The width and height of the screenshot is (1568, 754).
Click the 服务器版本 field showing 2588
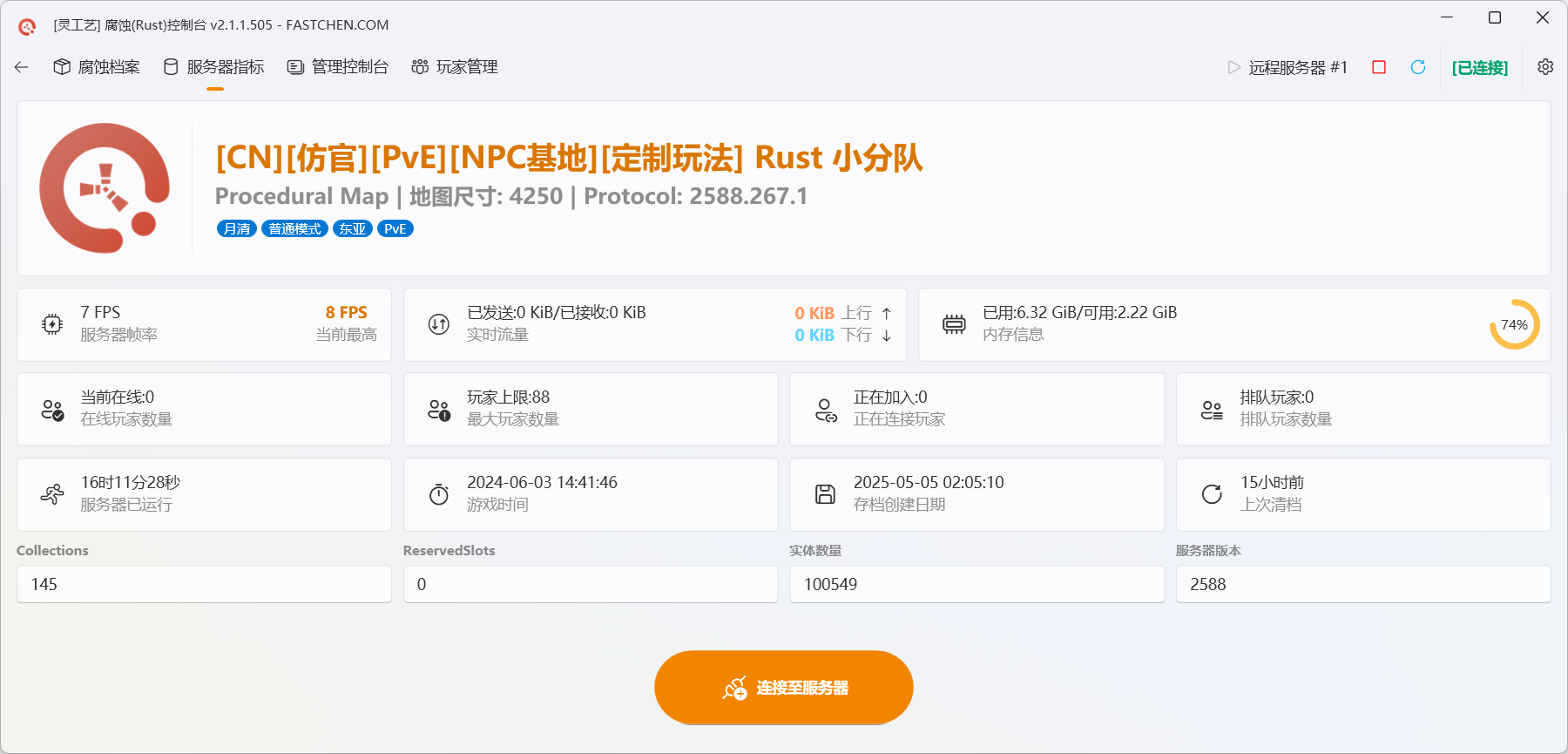click(1363, 584)
